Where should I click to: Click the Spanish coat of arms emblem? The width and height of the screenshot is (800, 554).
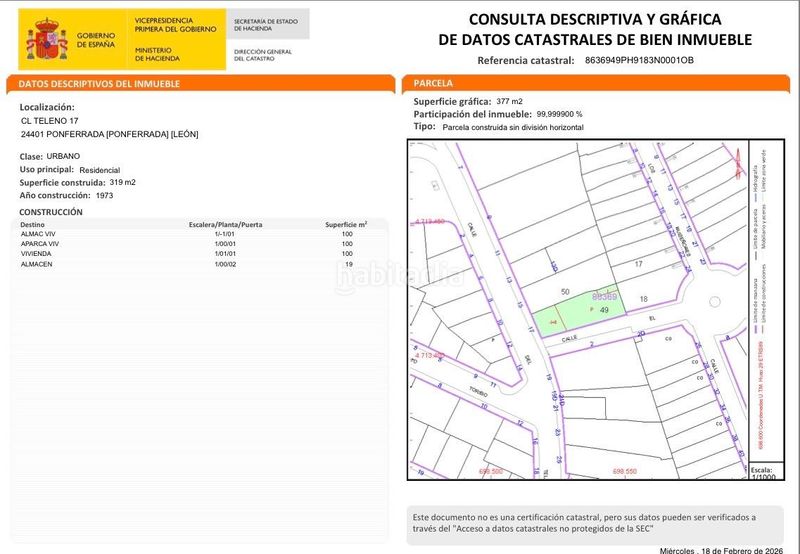47,39
